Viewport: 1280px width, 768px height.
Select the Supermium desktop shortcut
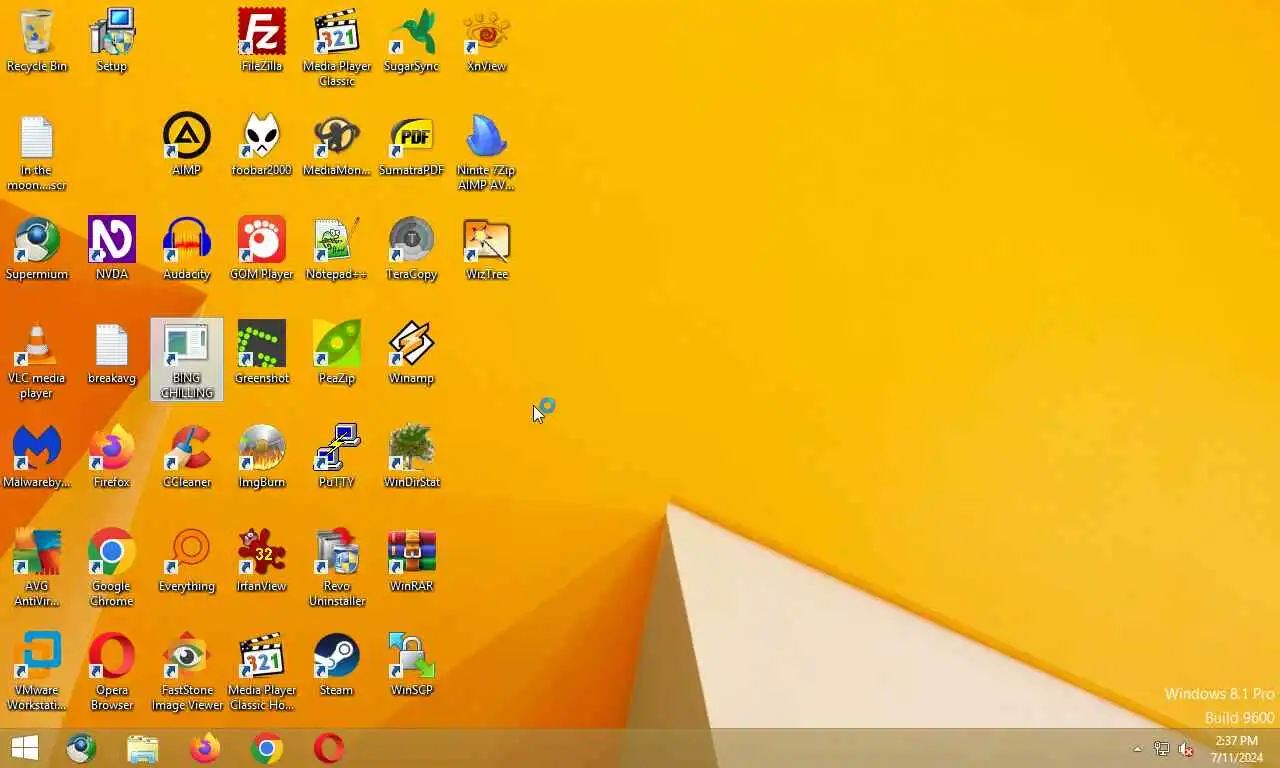(37, 249)
